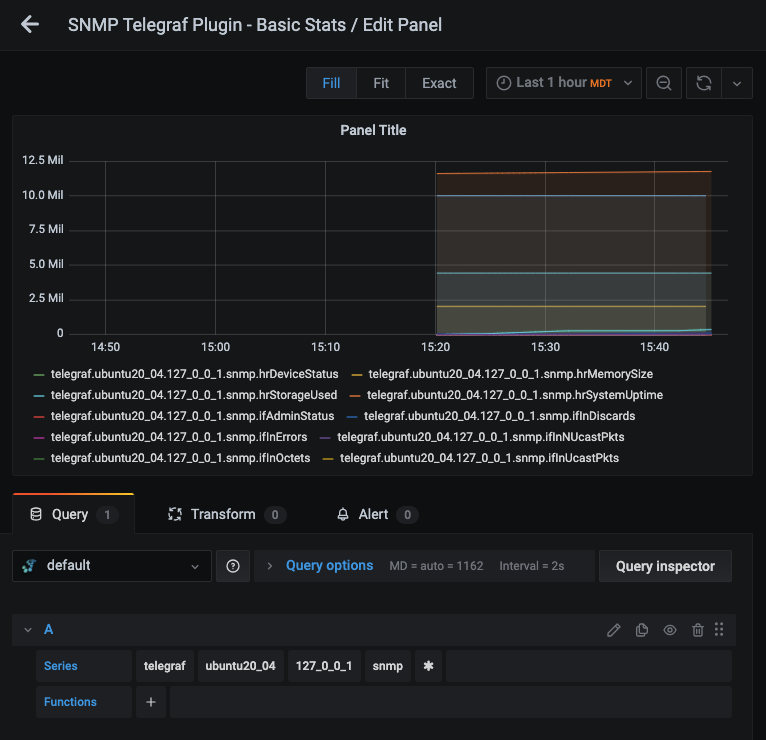Select the asterisk wildcard series segment

coord(428,666)
